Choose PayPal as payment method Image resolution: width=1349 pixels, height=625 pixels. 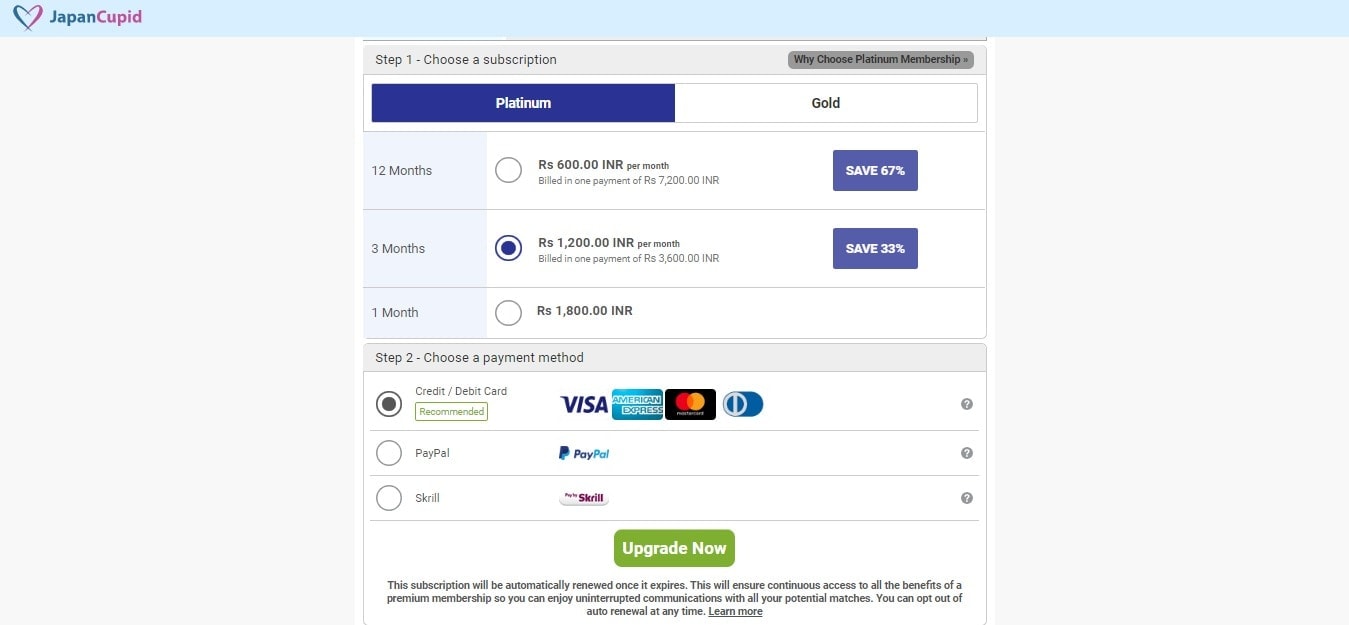point(389,453)
